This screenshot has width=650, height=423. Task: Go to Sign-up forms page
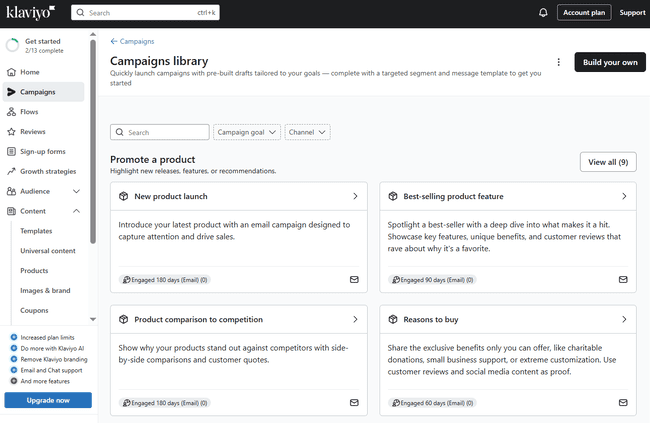pyautogui.click(x=42, y=151)
